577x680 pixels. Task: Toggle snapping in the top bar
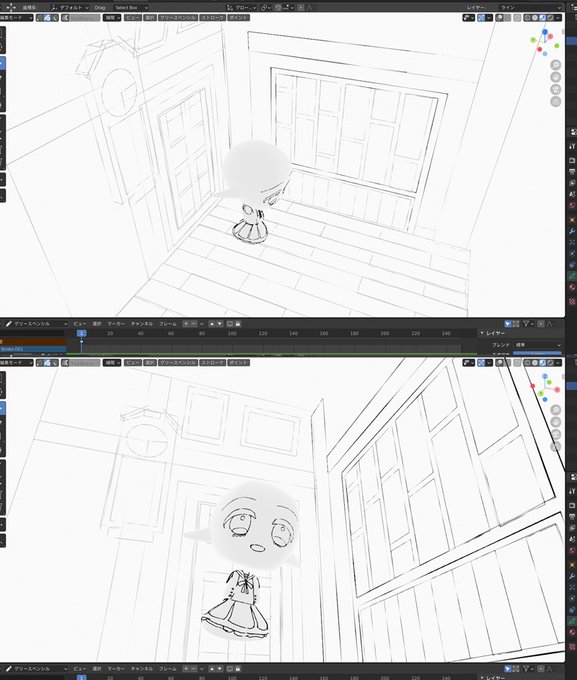[278, 7]
